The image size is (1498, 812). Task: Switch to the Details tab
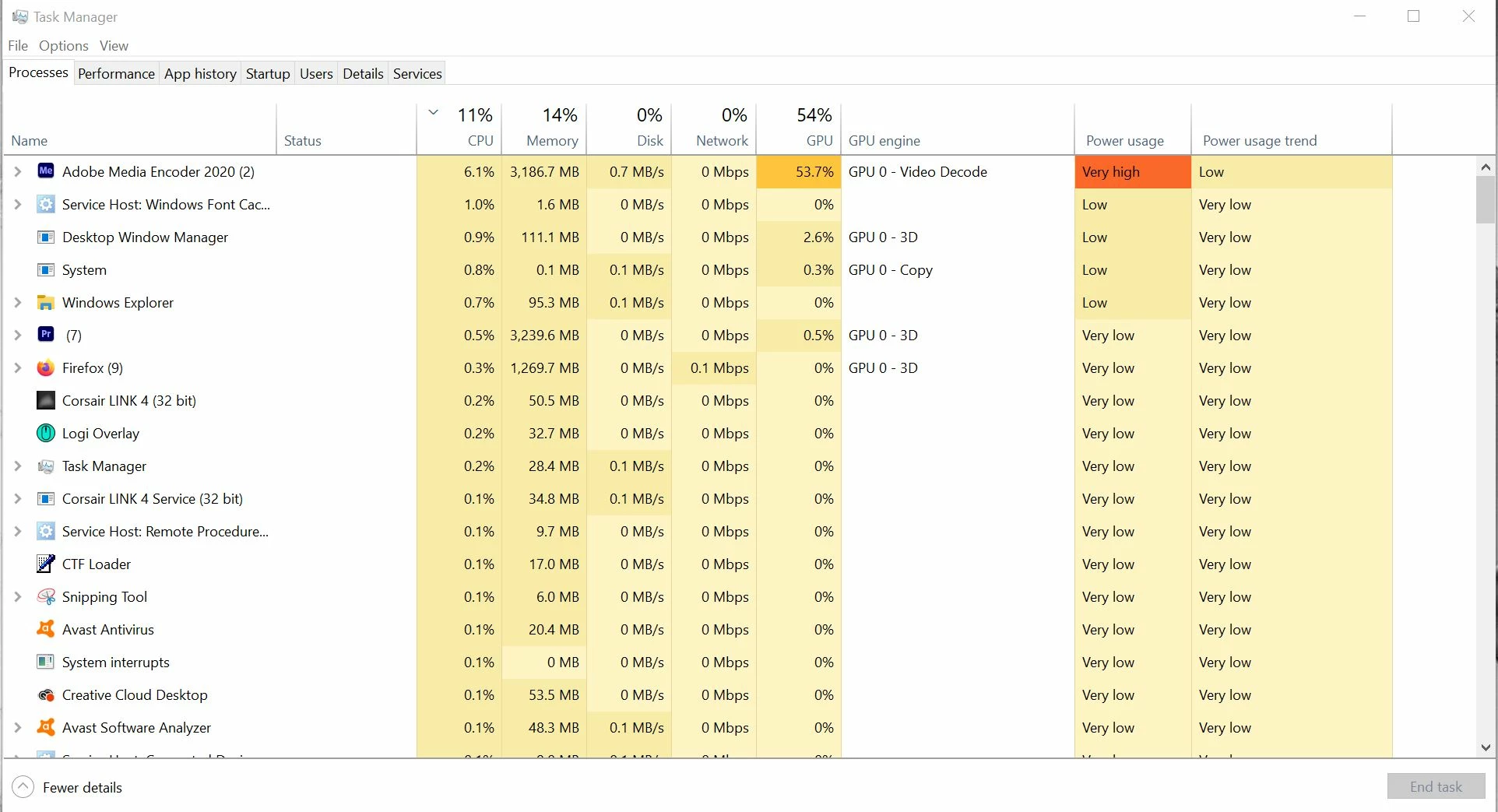click(x=363, y=73)
